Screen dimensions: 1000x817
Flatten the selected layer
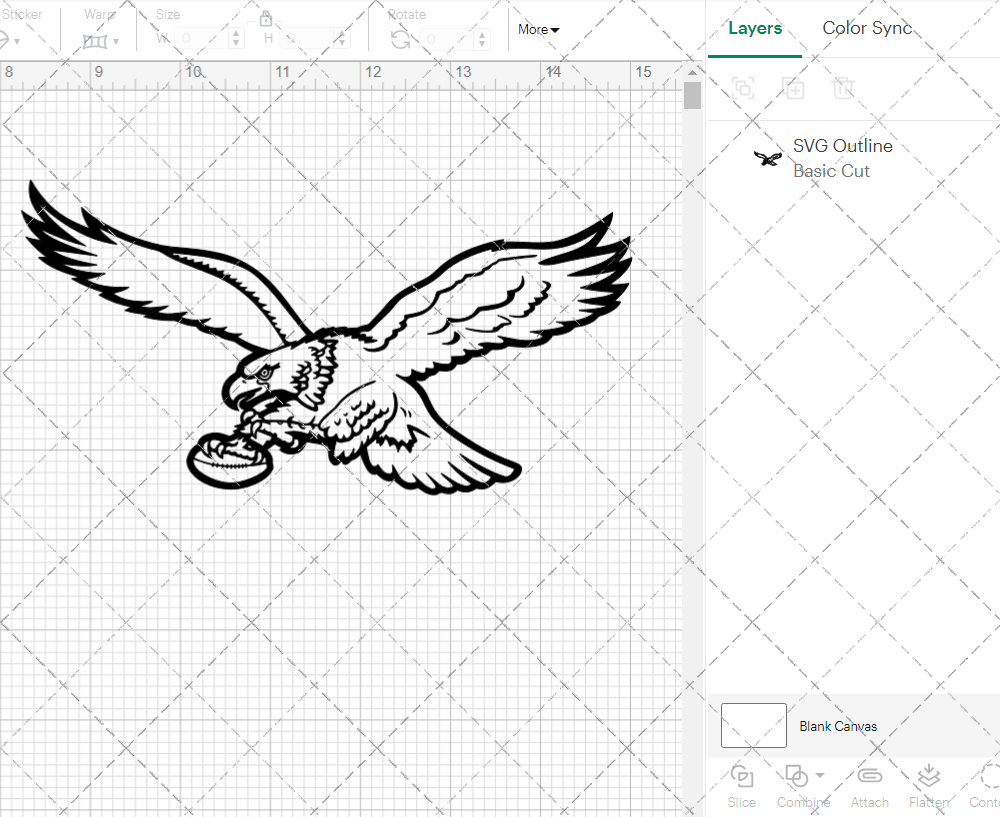click(928, 786)
